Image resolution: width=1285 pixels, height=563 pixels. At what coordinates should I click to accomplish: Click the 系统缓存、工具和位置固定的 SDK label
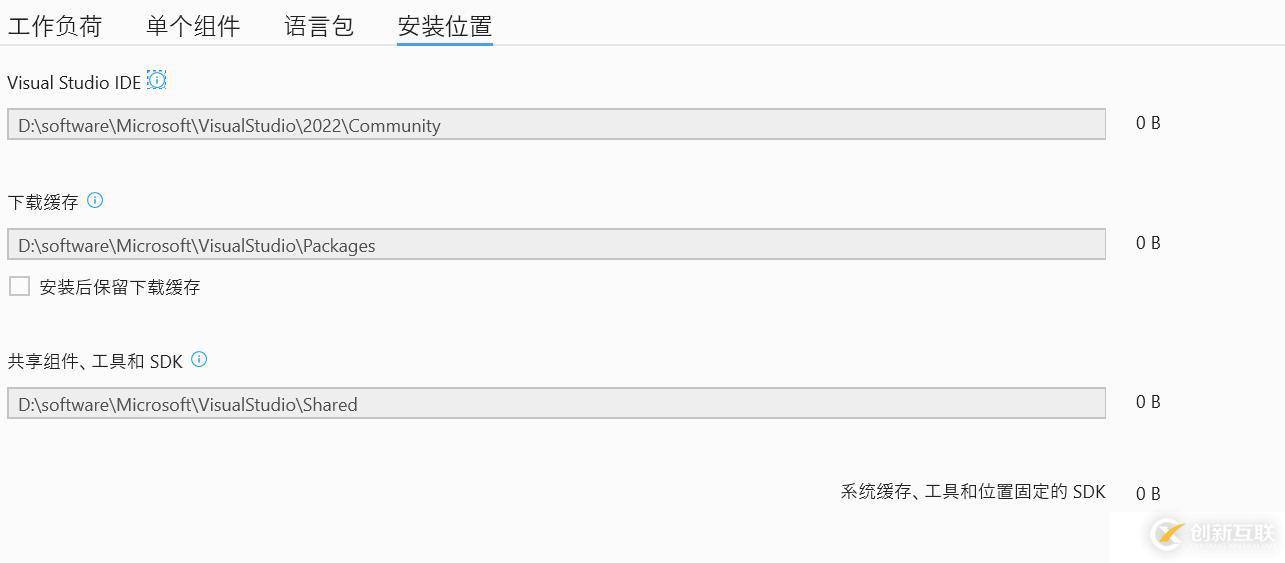coord(973,492)
